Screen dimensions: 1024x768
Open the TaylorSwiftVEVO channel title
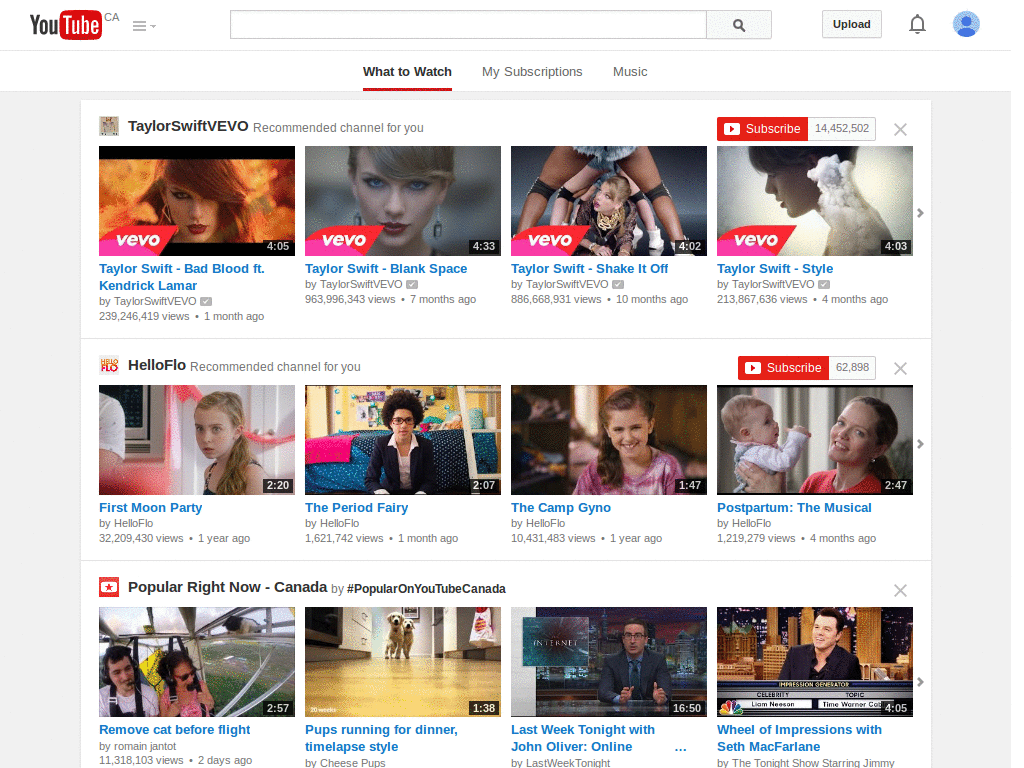pos(188,126)
